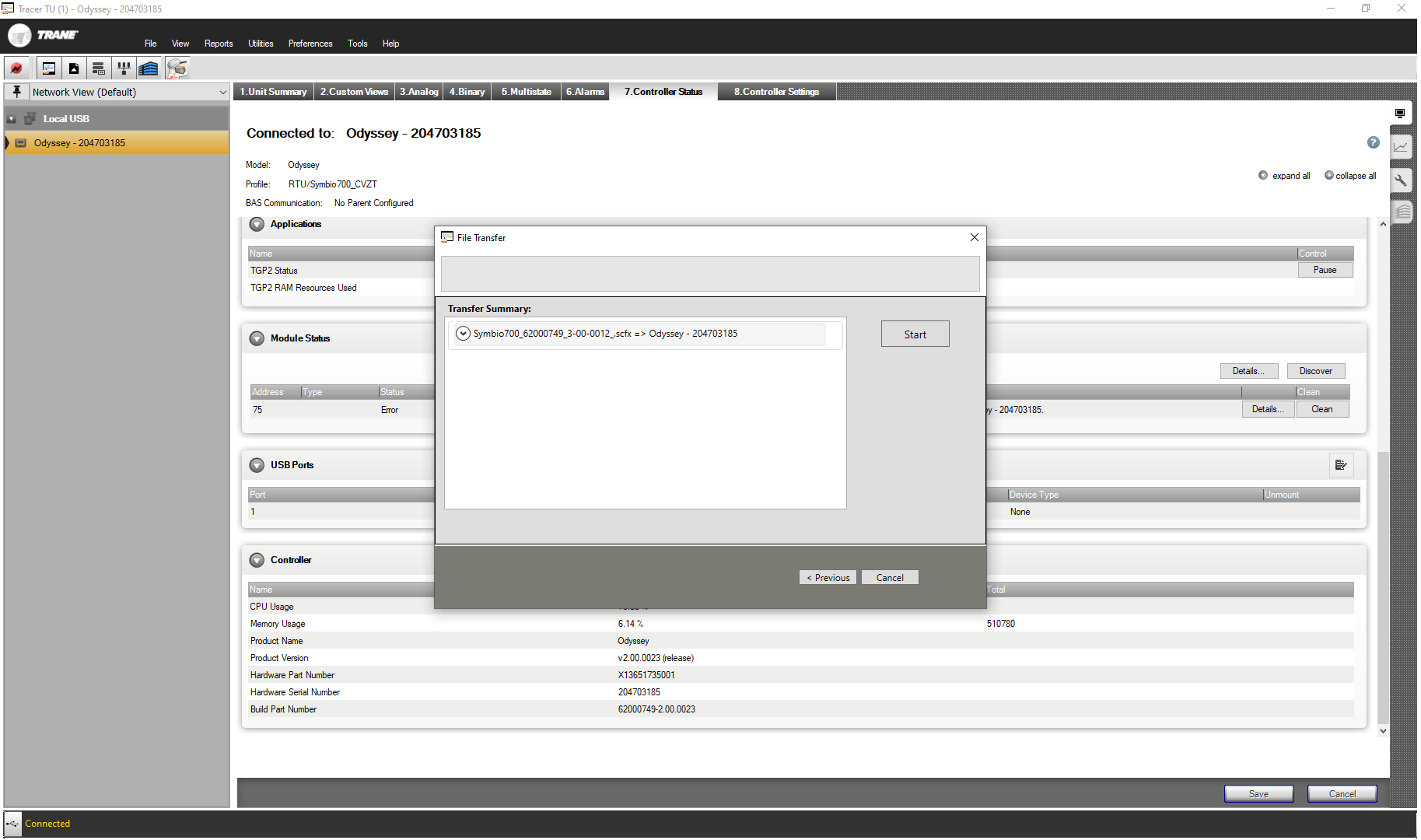
Task: Open the building side tab icon
Action: pyautogui.click(x=1402, y=212)
